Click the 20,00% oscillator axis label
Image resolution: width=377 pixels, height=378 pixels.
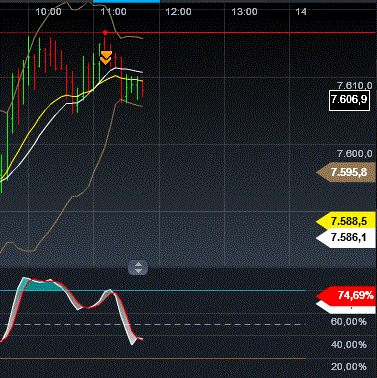348,367
